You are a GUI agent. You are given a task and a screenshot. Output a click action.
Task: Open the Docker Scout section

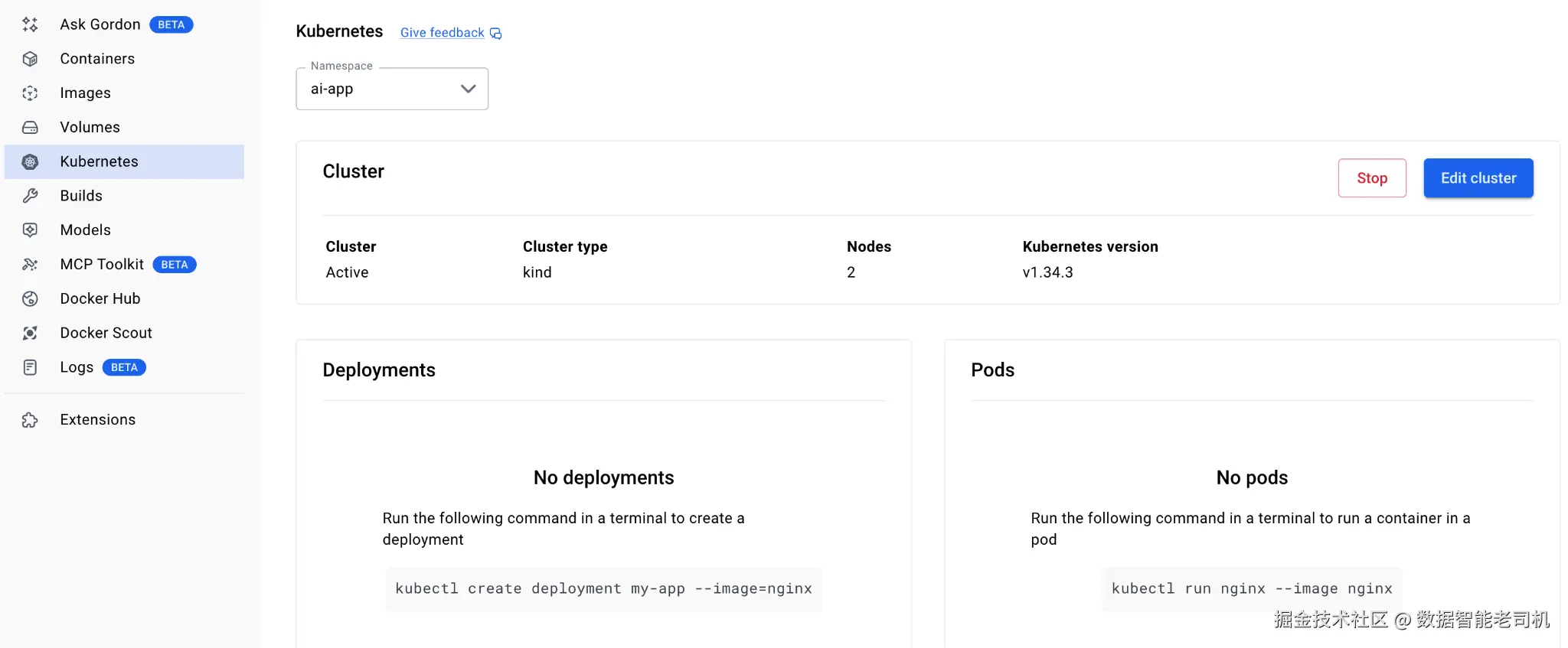coord(124,333)
